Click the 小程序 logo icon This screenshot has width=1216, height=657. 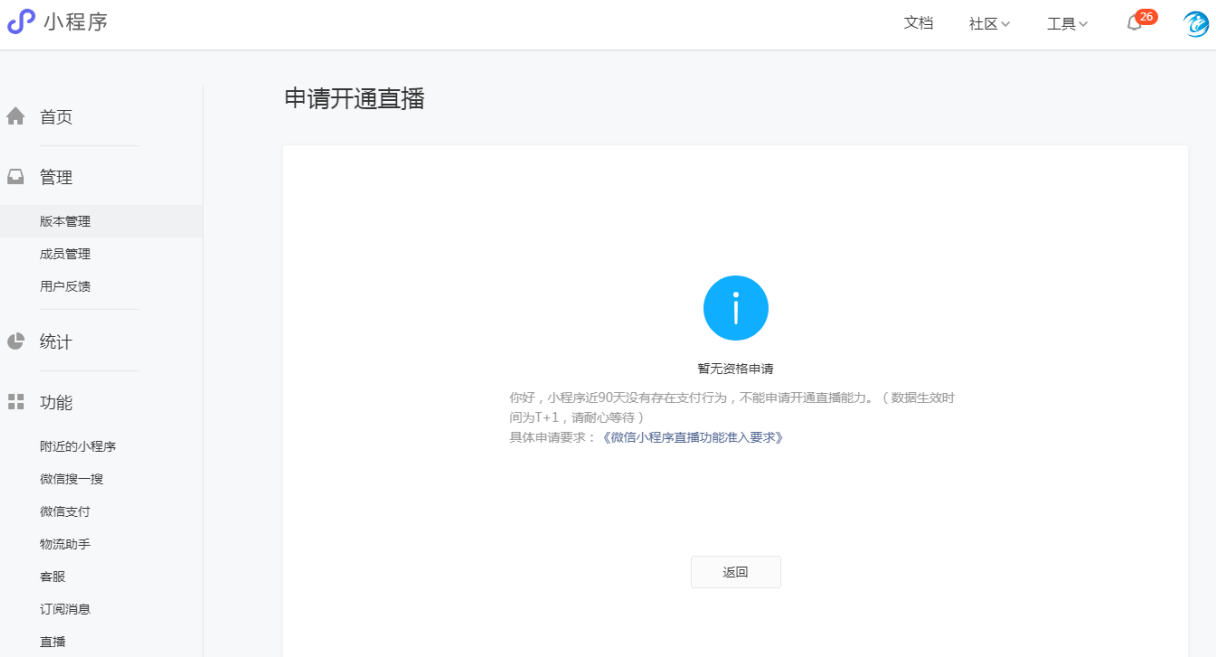click(21, 22)
